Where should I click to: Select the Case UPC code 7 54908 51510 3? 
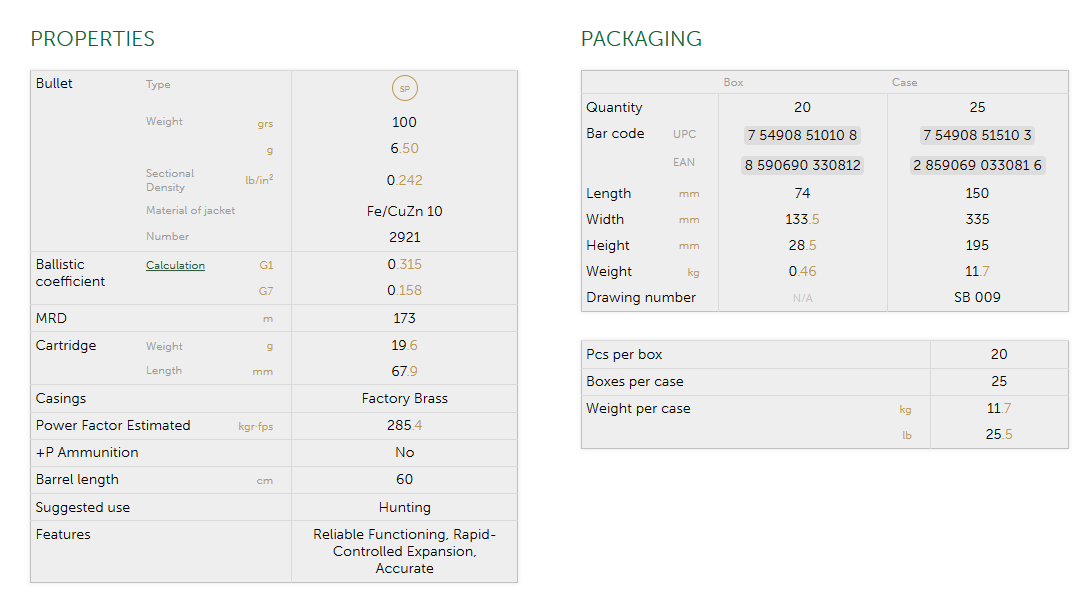point(977,135)
